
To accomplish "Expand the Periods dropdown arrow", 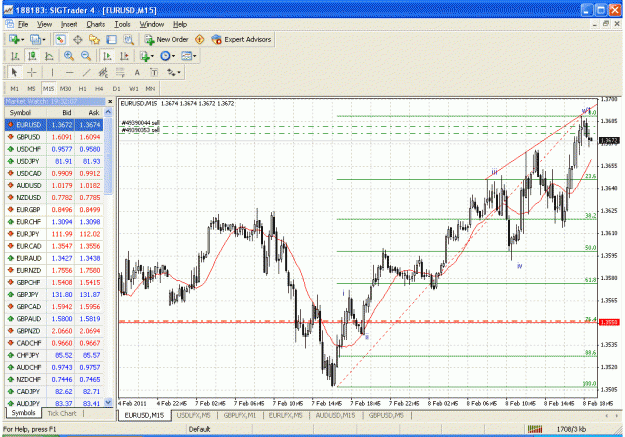I will 173,57.
